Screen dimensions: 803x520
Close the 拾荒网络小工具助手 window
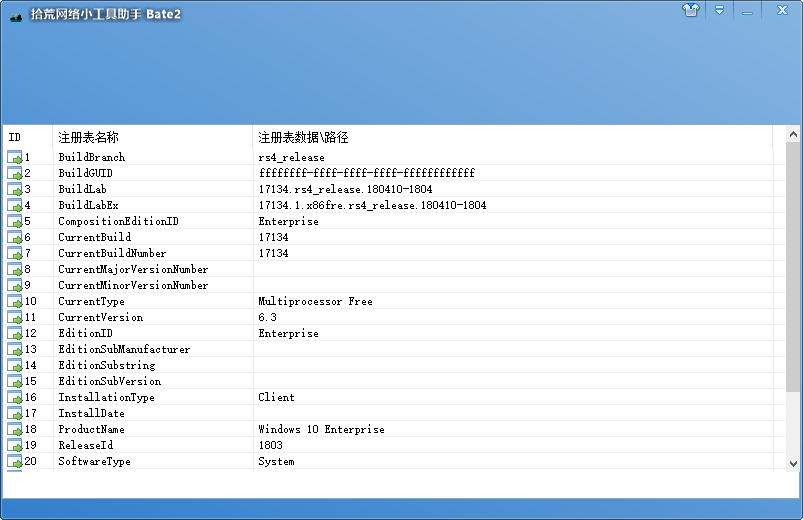pos(782,10)
